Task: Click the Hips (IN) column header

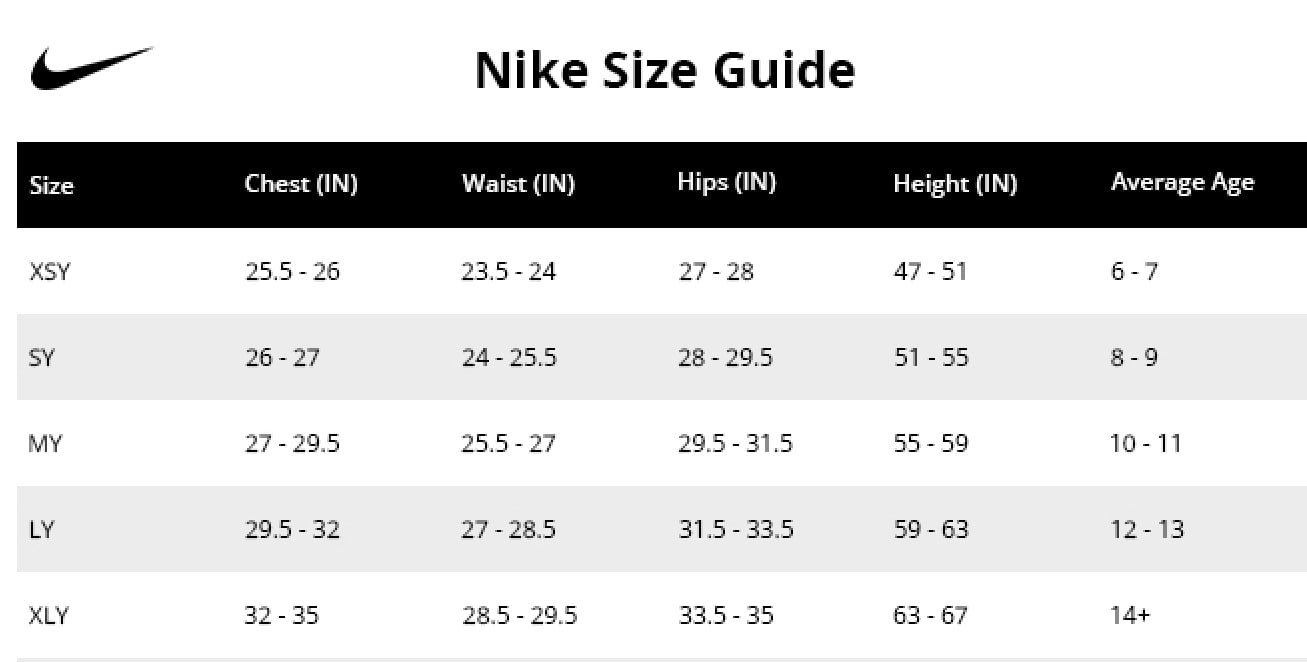Action: [x=727, y=183]
